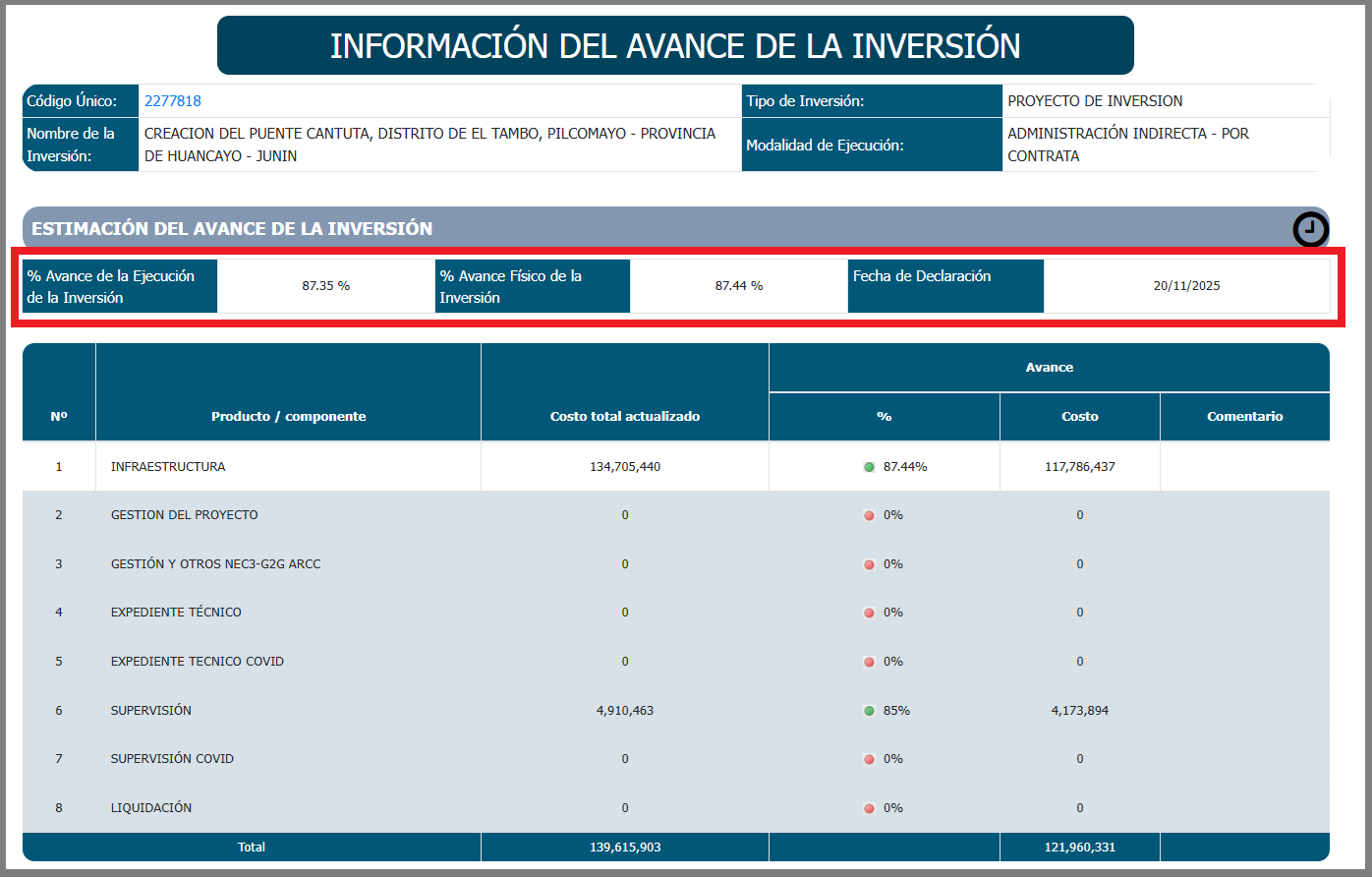This screenshot has width=1372, height=878.
Task: Click red status dot for GESTION DEL PROYECTO
Action: (869, 515)
